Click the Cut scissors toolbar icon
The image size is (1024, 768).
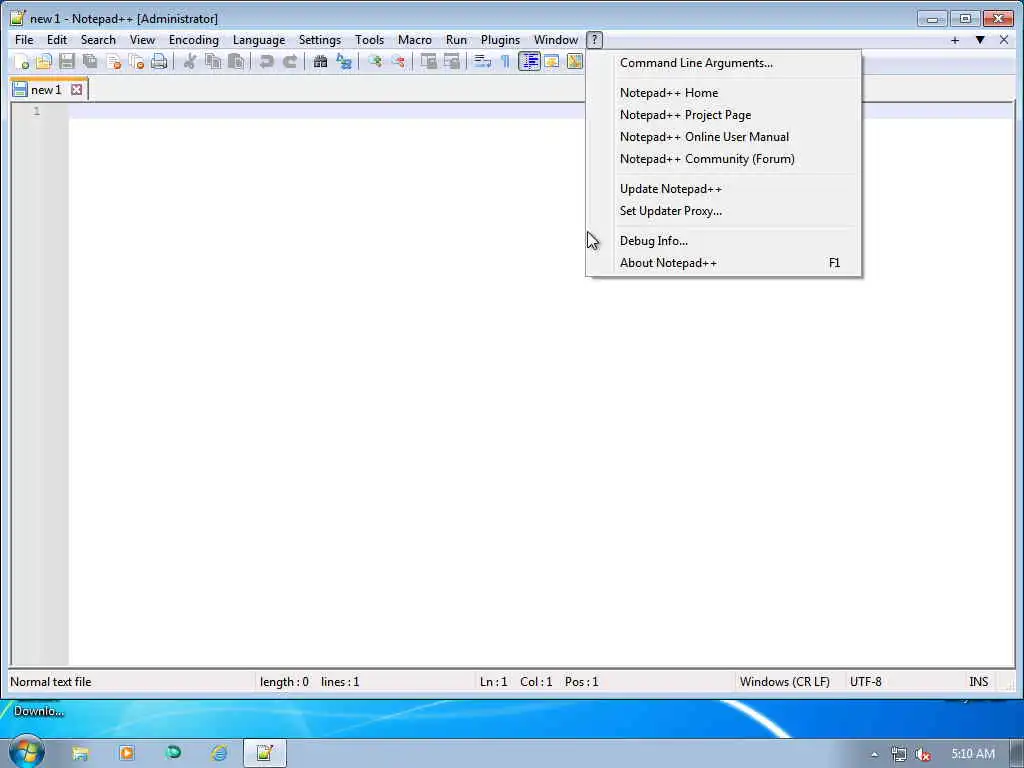[189, 62]
